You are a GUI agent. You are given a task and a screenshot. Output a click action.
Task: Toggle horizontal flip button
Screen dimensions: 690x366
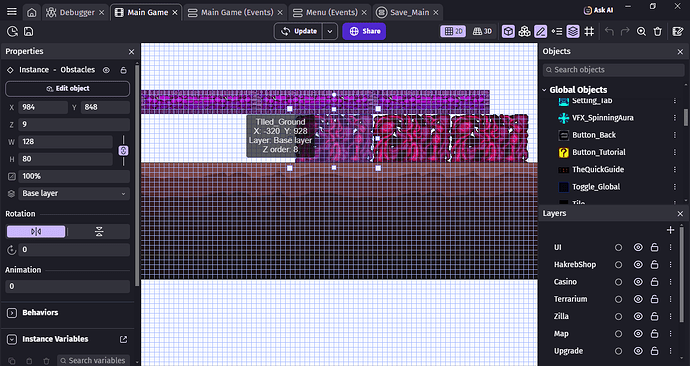pos(36,231)
